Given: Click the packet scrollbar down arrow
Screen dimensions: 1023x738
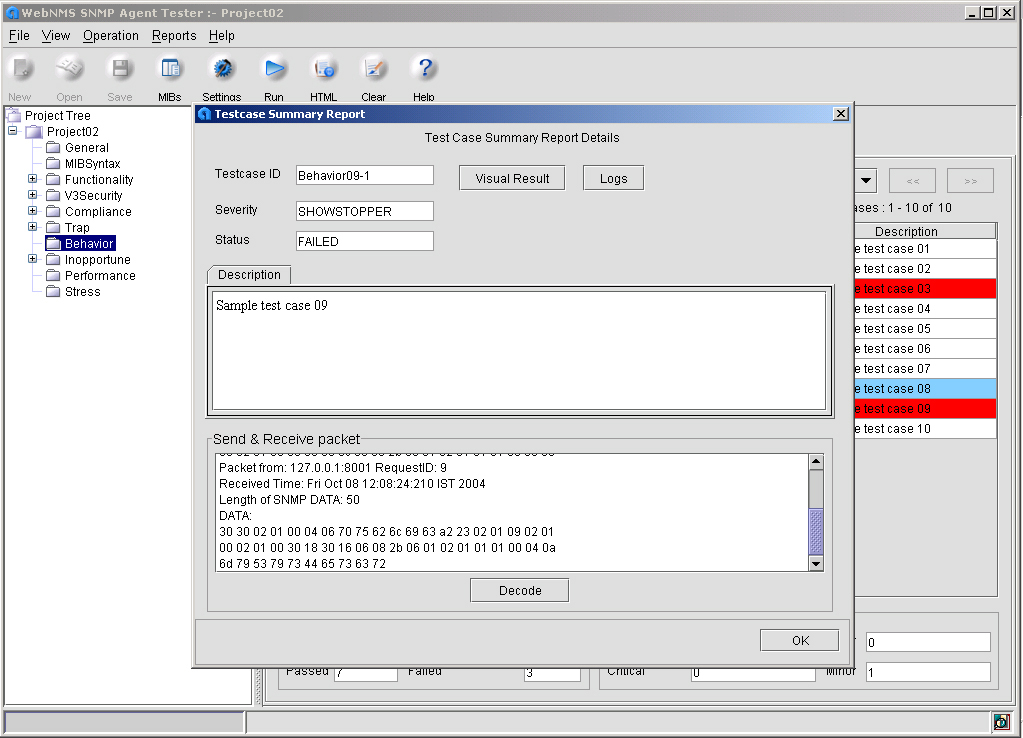Looking at the screenshot, I should coord(816,563).
